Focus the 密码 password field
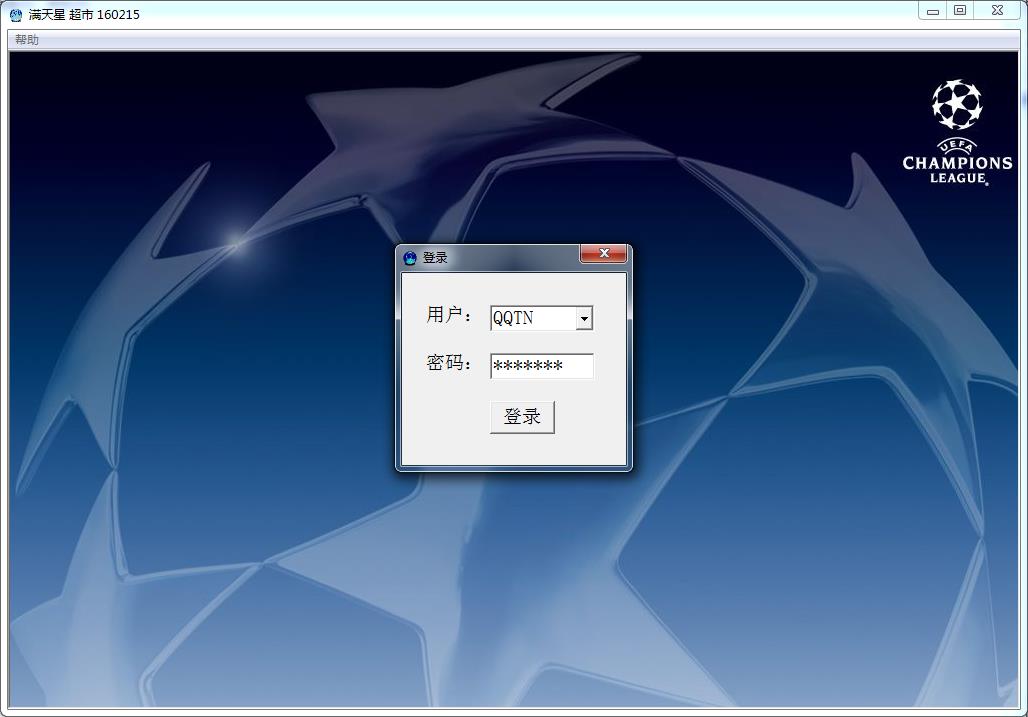This screenshot has width=1028, height=717. (541, 366)
